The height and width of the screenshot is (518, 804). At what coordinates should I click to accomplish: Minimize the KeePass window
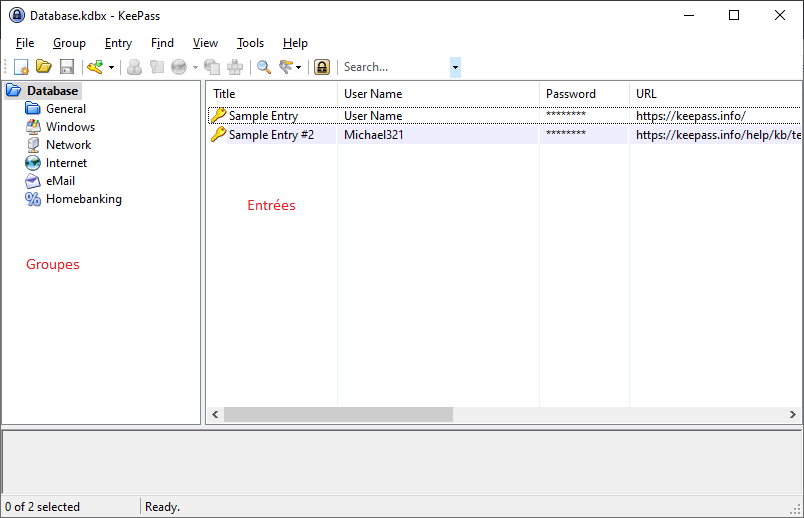[689, 15]
